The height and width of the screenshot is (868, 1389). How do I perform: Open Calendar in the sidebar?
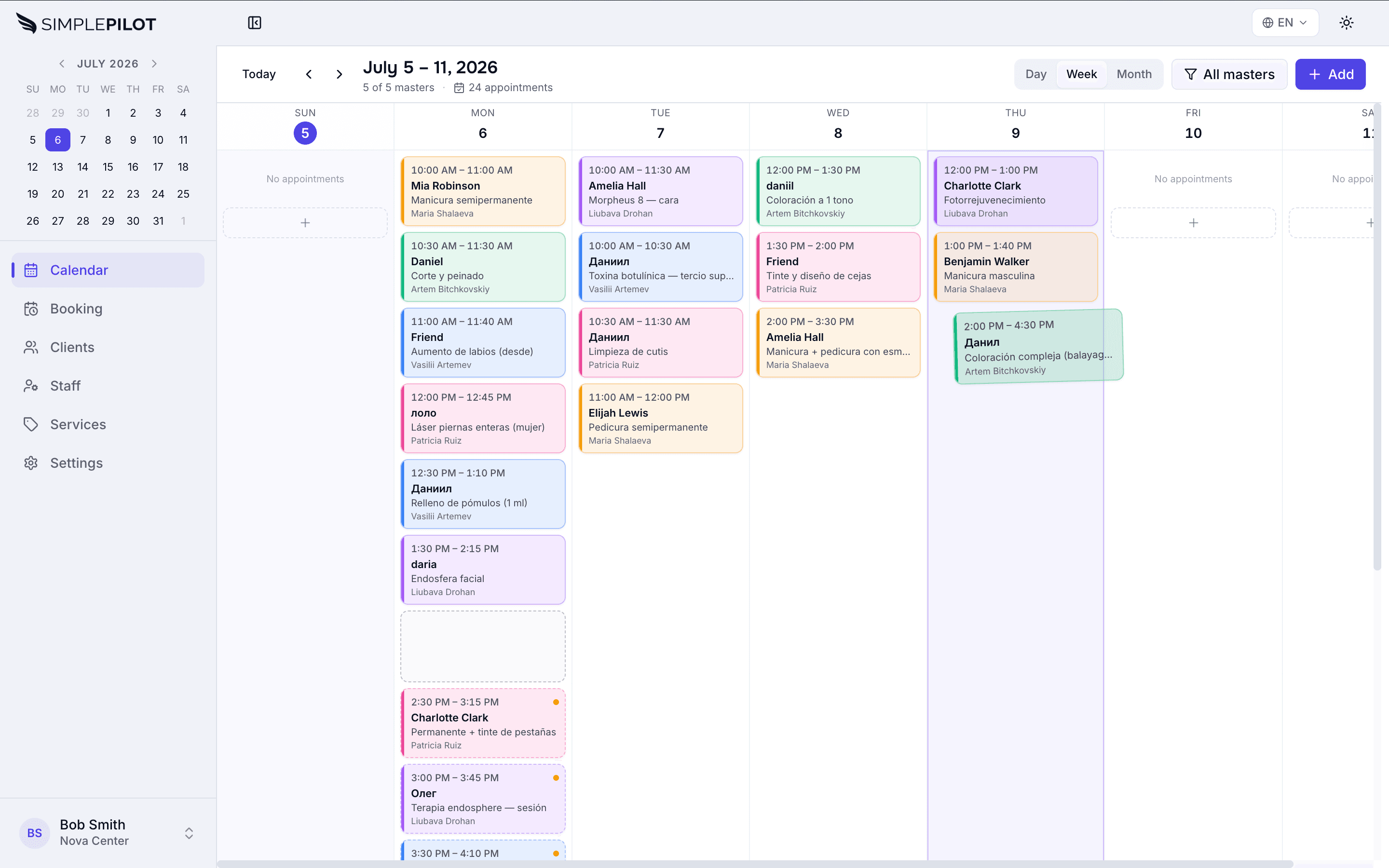(x=108, y=270)
